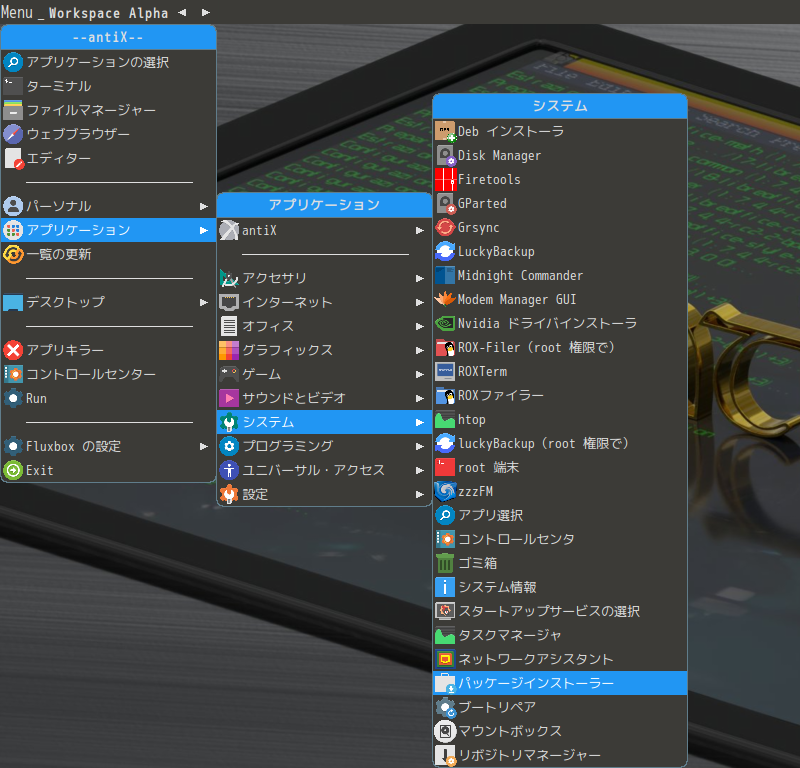800x768 pixels.
Task: Expand the インターネット submenu arrow
Action: 419,302
